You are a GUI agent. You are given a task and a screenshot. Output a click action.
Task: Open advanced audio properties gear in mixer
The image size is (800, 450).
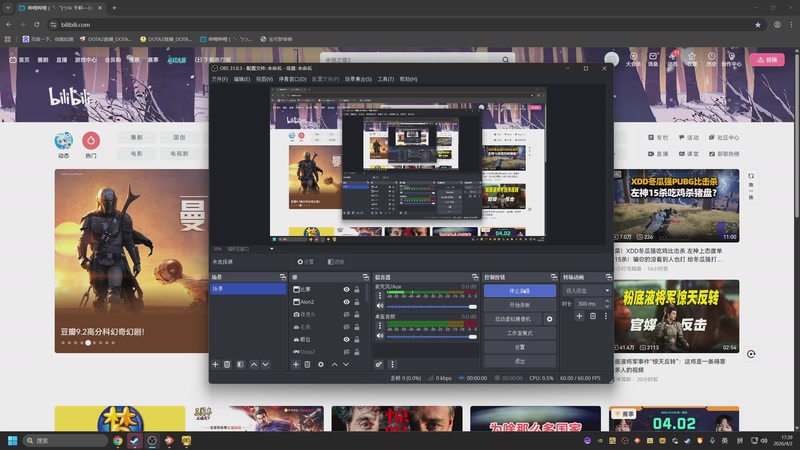pyautogui.click(x=379, y=364)
